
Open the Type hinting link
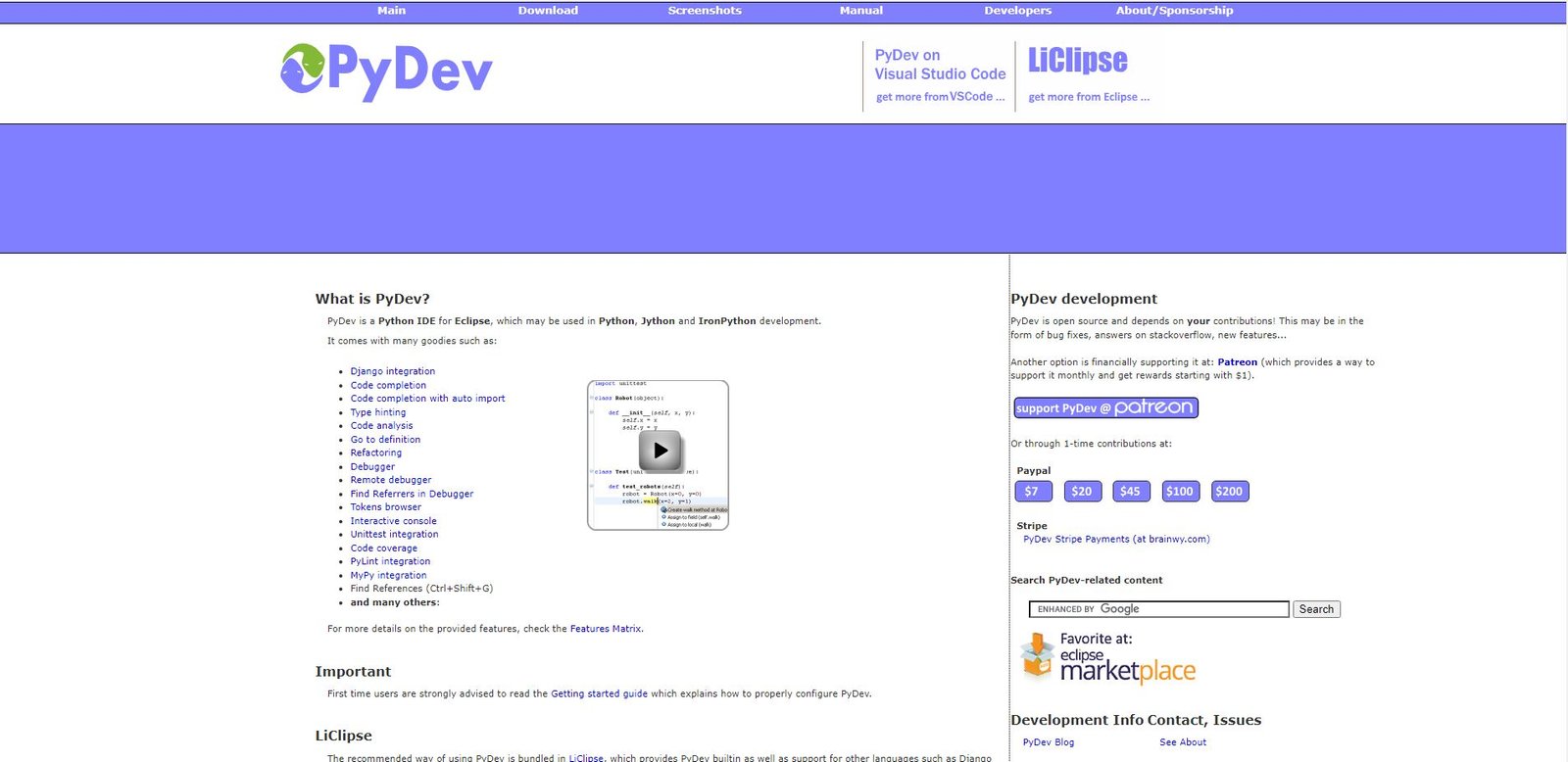click(x=378, y=412)
